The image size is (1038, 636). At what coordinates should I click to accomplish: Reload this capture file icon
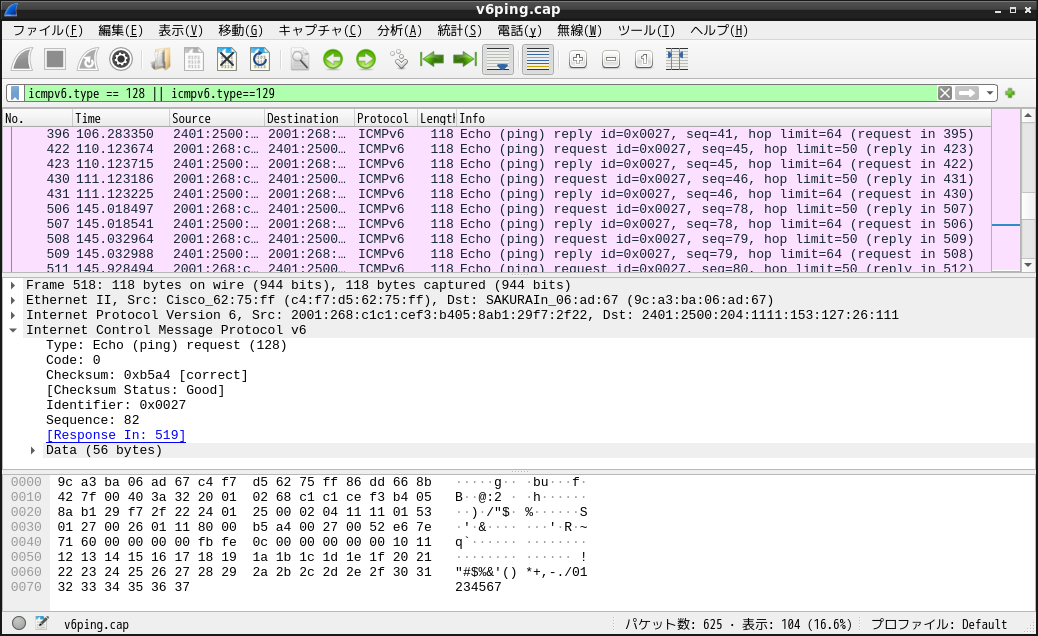click(260, 60)
